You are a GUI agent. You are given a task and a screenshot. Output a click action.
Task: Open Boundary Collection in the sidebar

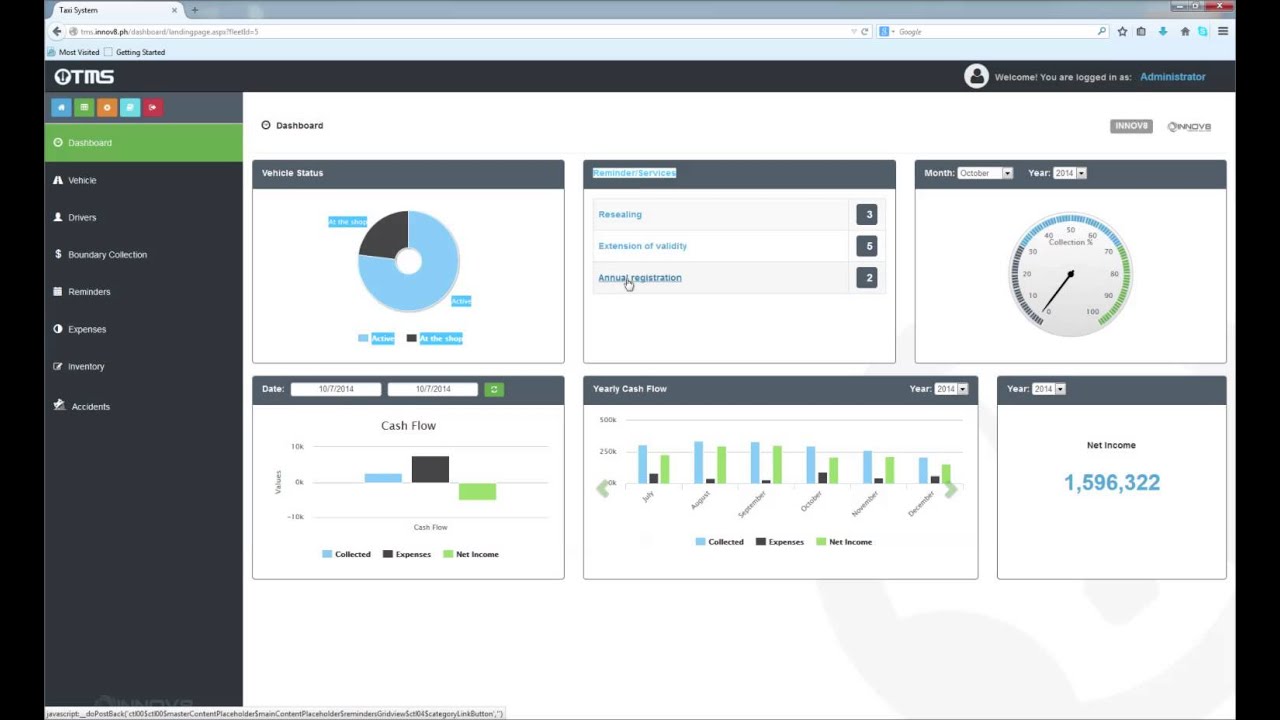click(x=143, y=254)
